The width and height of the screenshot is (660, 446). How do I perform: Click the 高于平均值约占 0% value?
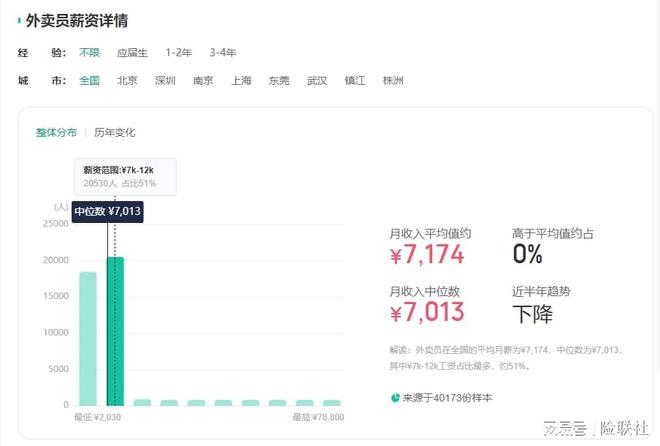[x=527, y=254]
